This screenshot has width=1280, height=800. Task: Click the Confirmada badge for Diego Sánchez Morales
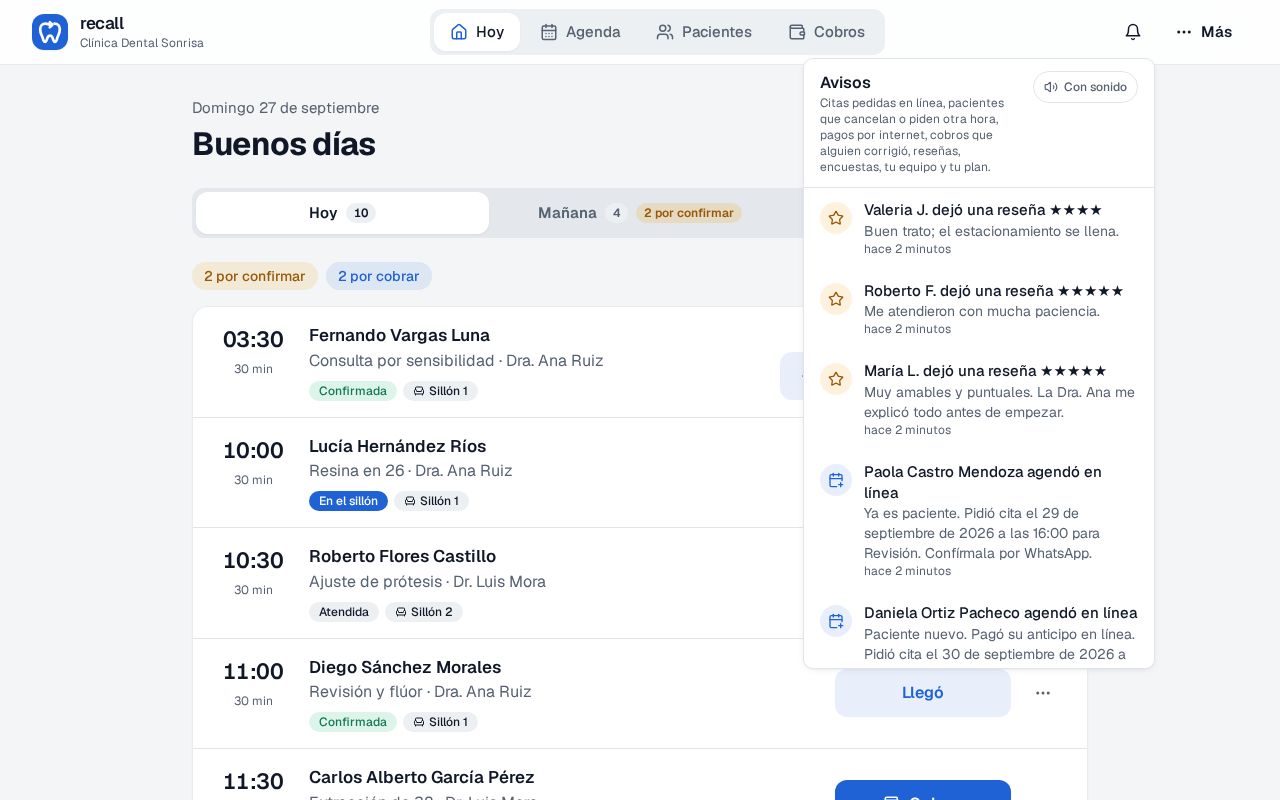point(353,722)
